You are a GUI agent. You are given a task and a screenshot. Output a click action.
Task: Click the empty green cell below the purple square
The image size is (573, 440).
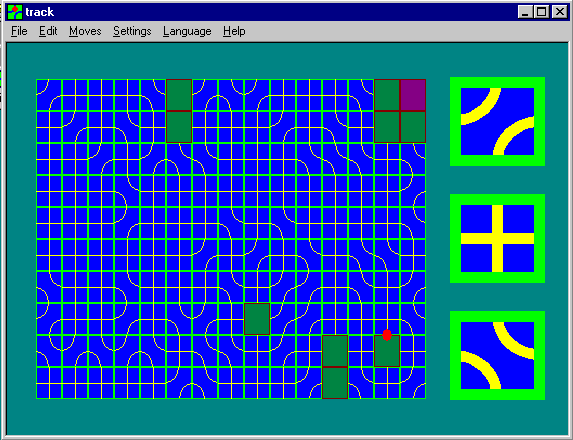click(413, 127)
